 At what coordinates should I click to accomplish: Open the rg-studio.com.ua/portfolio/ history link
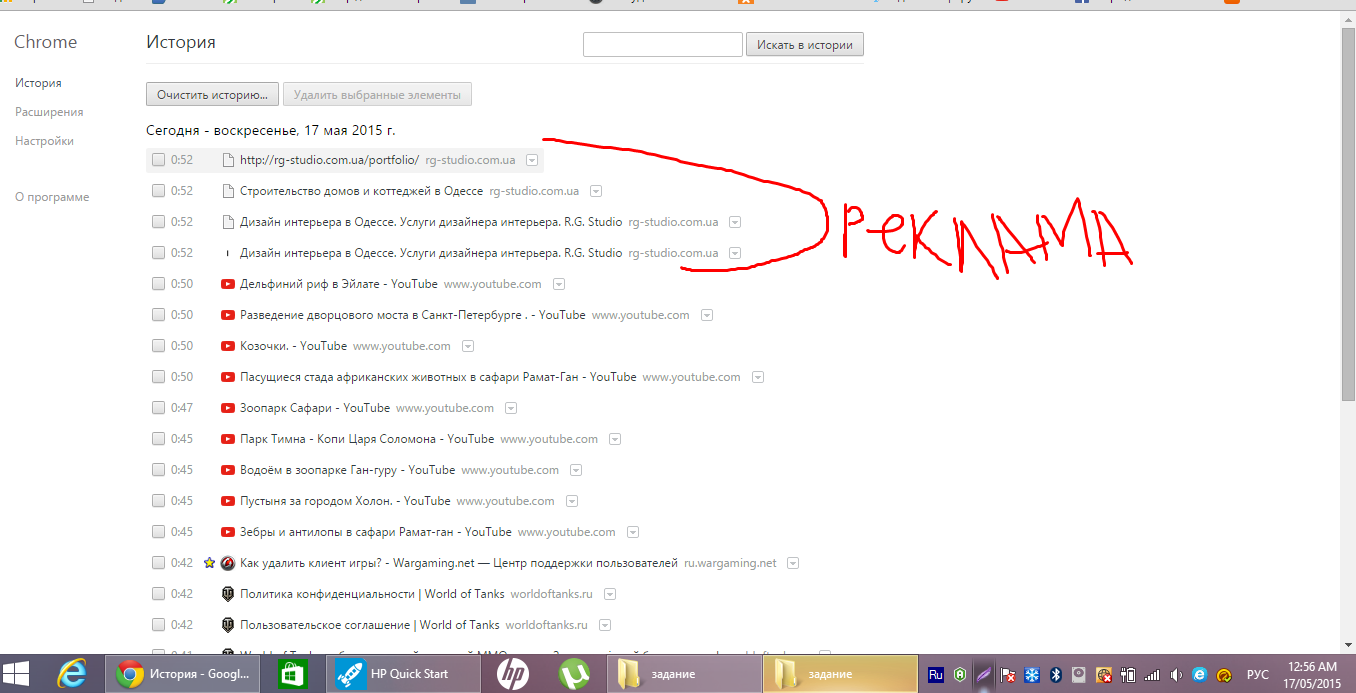pyautogui.click(x=329, y=160)
